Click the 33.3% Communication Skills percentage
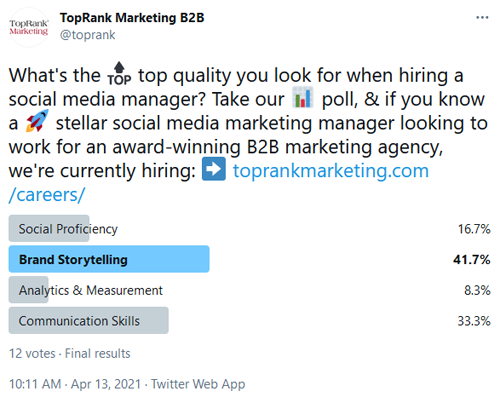The width and height of the screenshot is (500, 397). tap(474, 321)
